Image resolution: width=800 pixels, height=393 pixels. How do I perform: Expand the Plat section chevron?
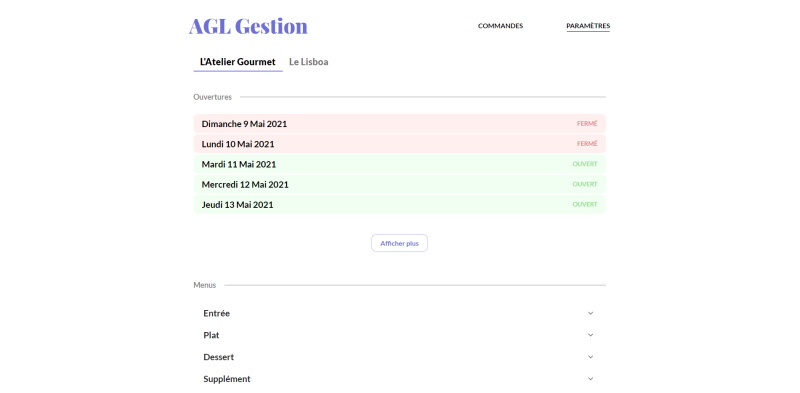pos(590,335)
